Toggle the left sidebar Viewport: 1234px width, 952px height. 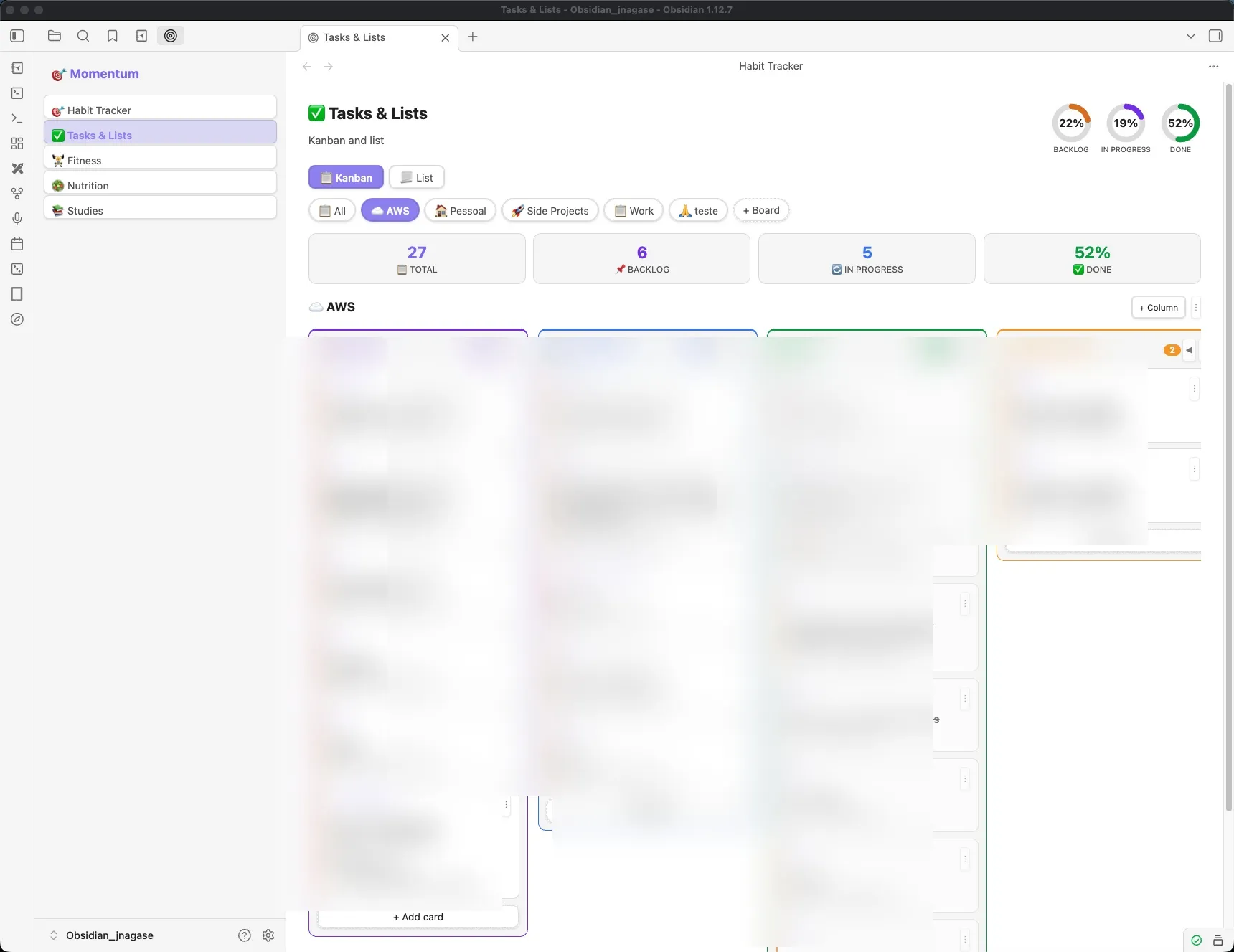[x=17, y=36]
